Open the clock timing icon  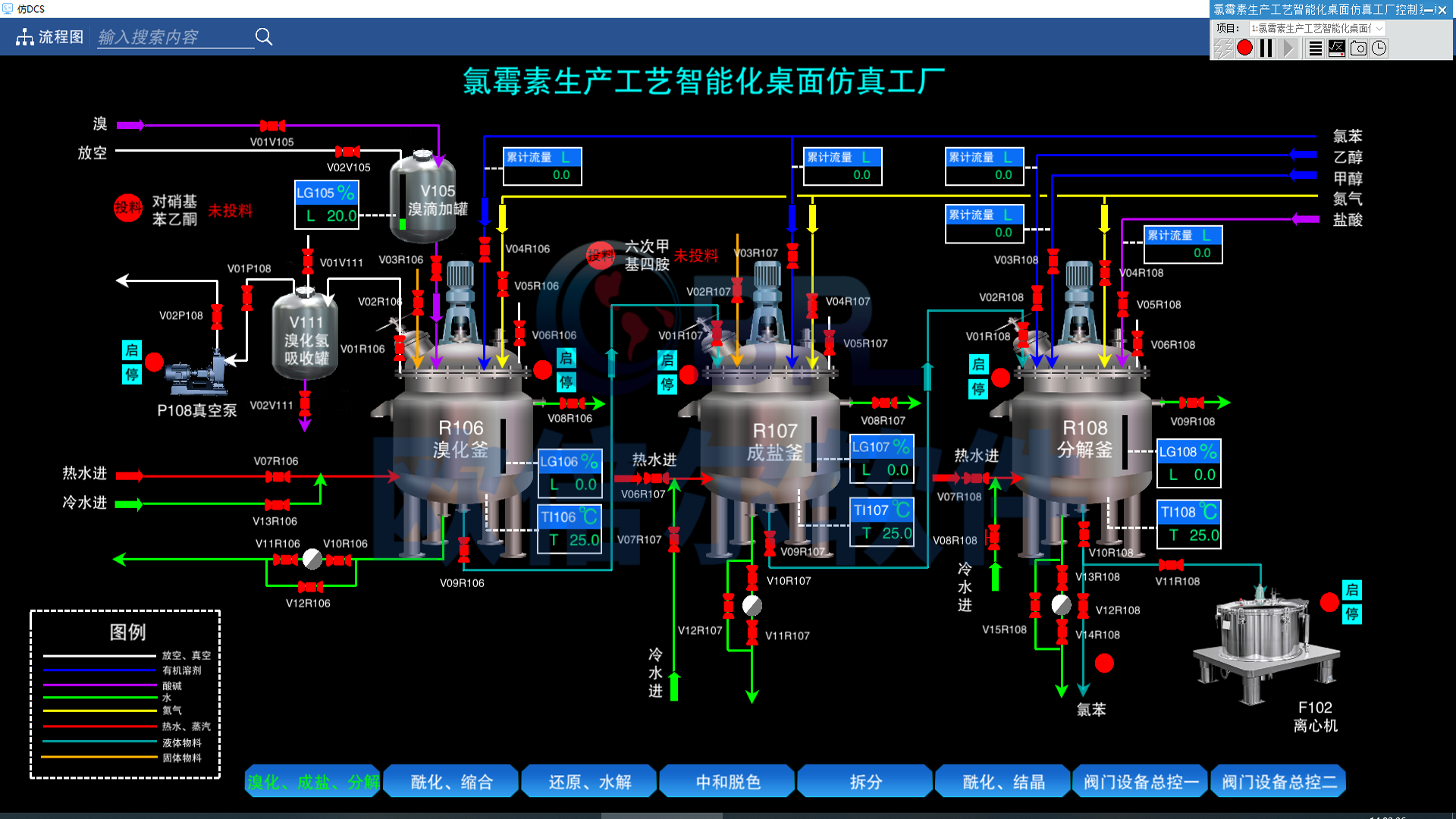coord(1379,48)
